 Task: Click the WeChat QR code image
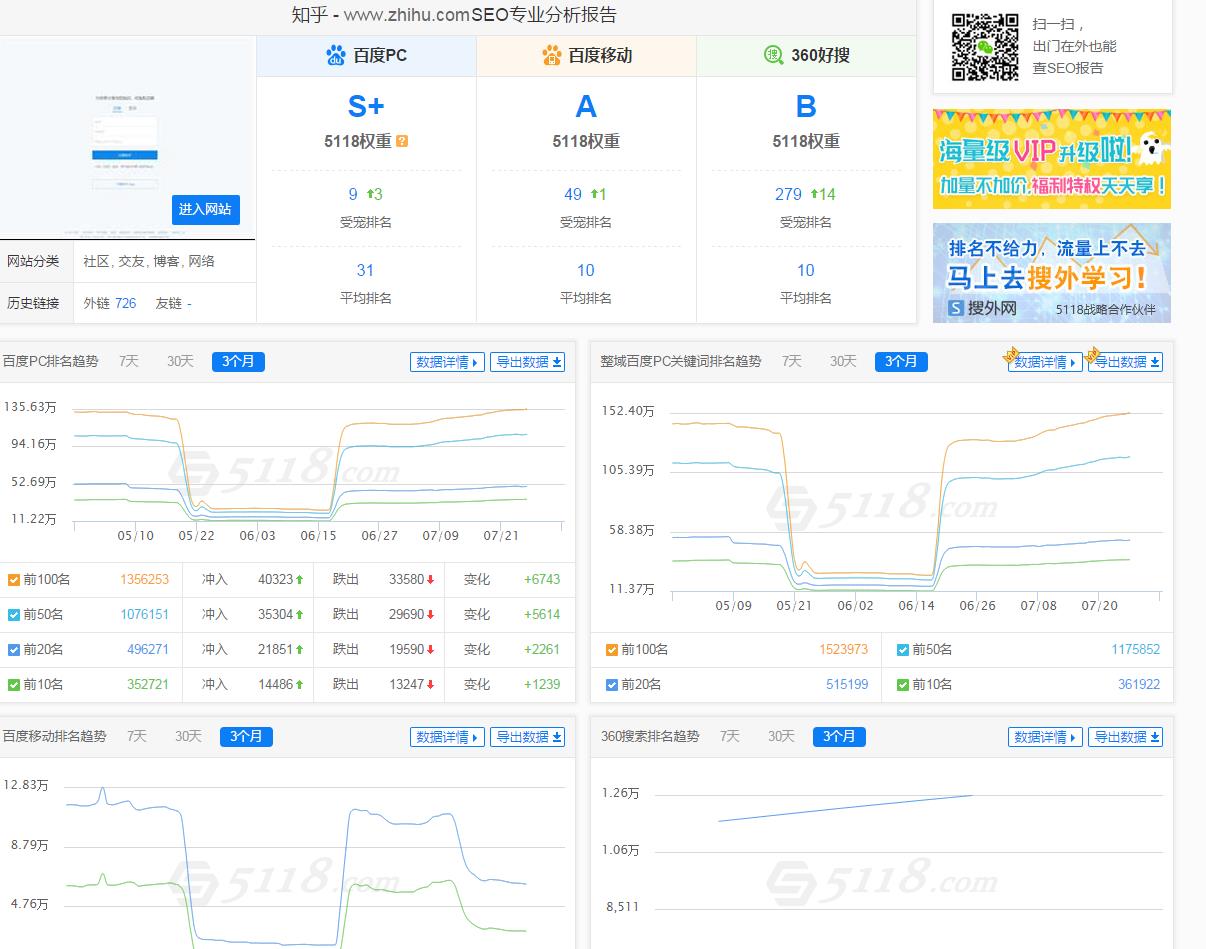coord(984,46)
